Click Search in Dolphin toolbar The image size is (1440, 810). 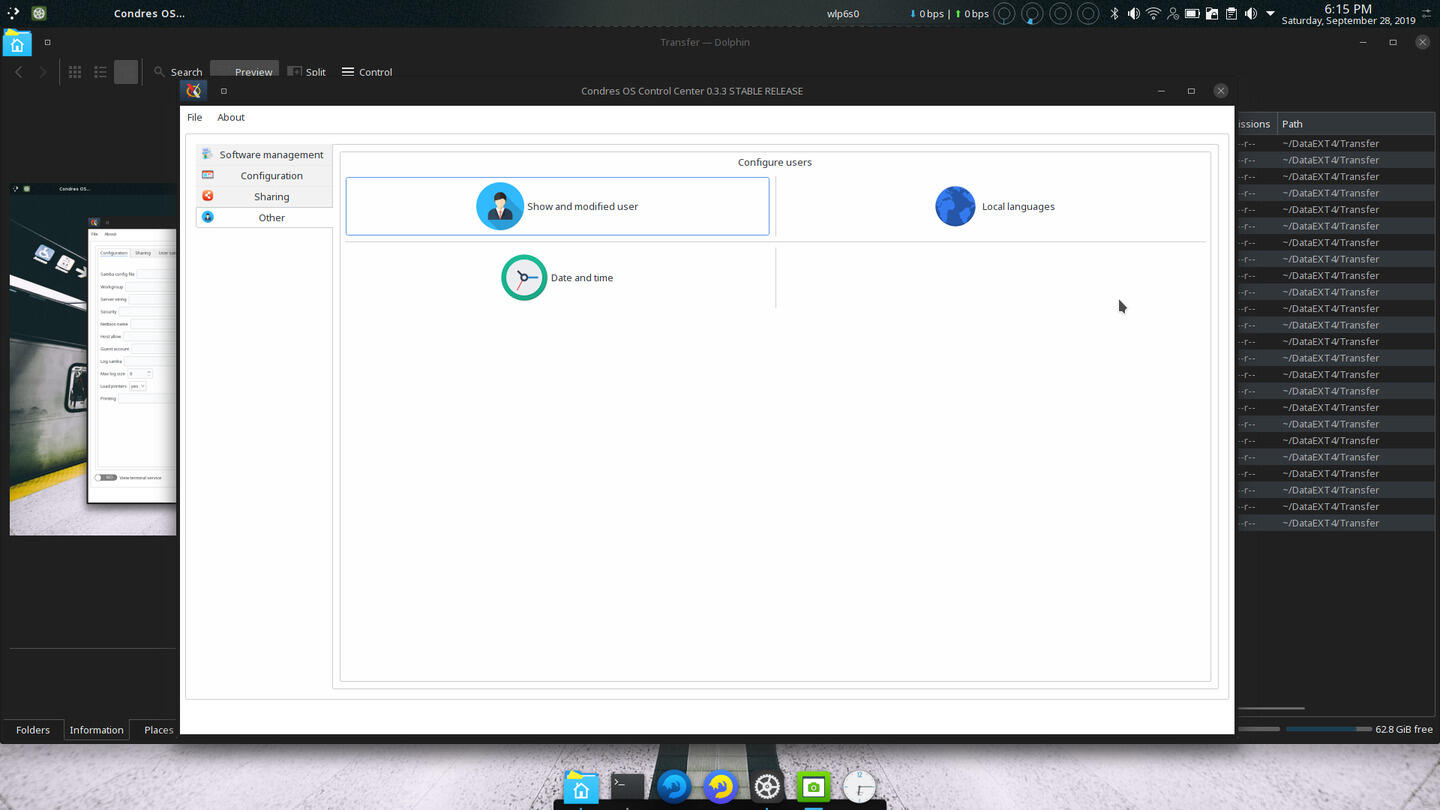178,72
